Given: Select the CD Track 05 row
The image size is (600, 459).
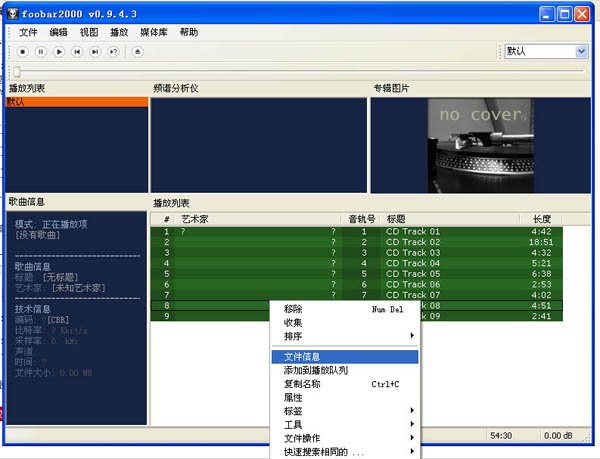Looking at the screenshot, I should [357, 274].
